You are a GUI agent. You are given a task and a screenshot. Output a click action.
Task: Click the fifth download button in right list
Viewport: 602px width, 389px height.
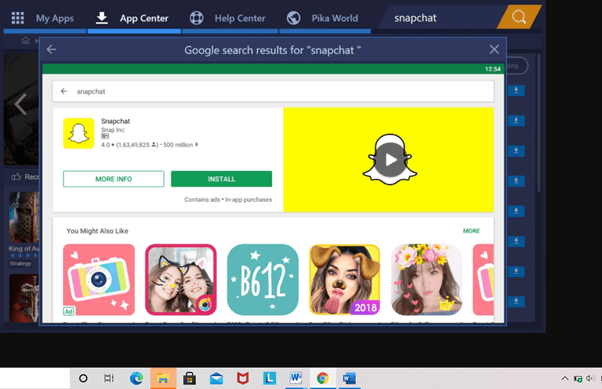516,211
